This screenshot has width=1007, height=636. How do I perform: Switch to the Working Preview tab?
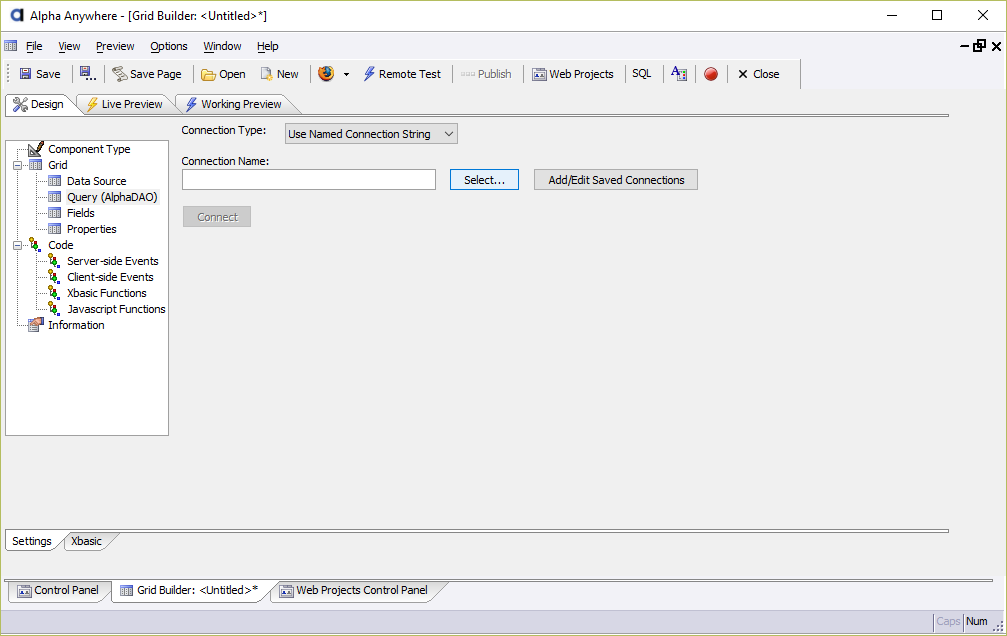[x=234, y=104]
